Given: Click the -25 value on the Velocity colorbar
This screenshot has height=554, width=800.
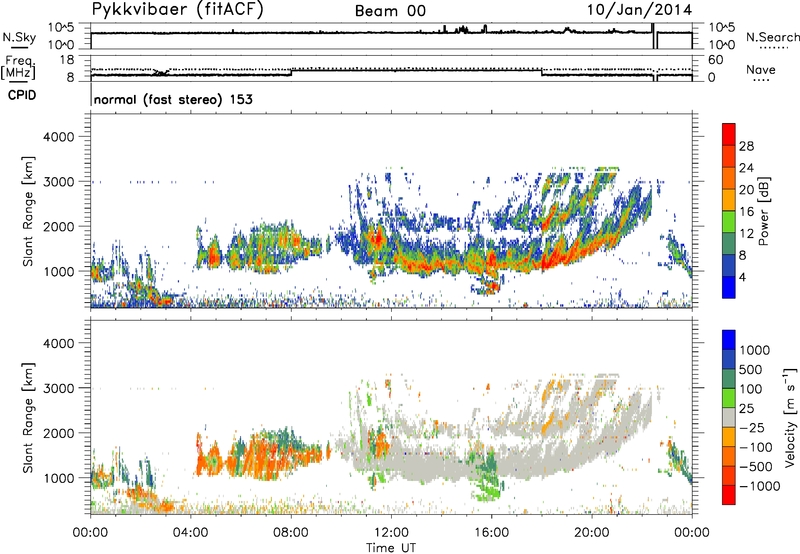Looking at the screenshot, I should click(751, 427).
